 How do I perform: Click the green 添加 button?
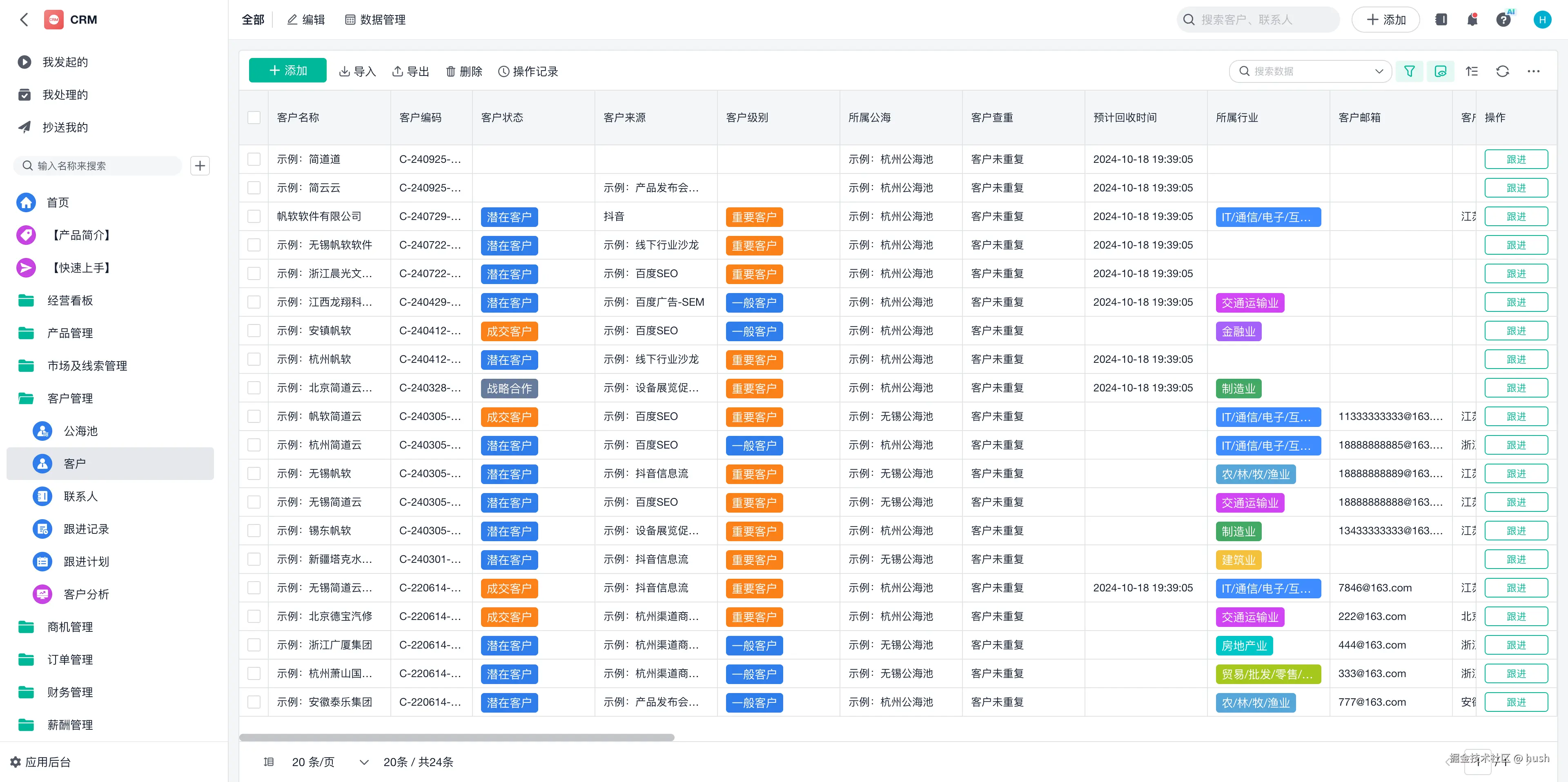[x=287, y=71]
